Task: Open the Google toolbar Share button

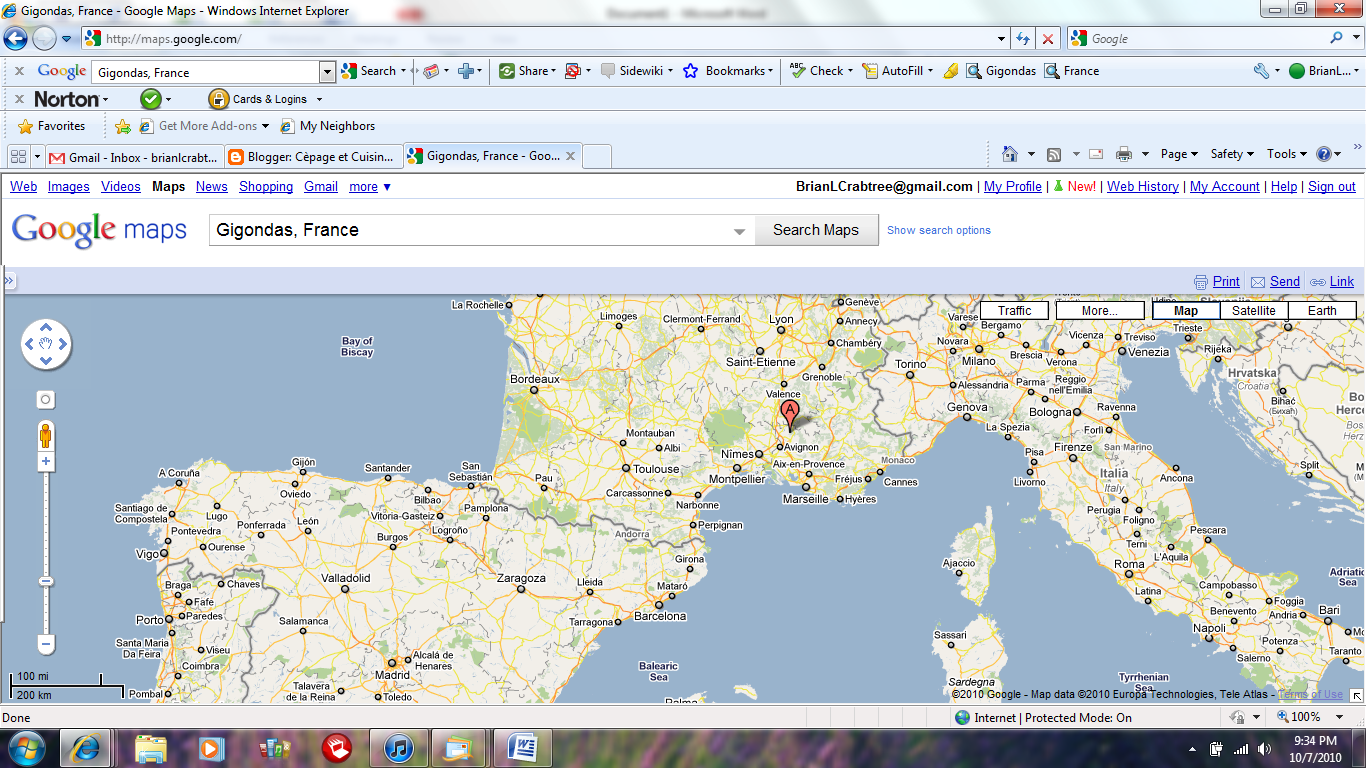Action: pos(525,71)
